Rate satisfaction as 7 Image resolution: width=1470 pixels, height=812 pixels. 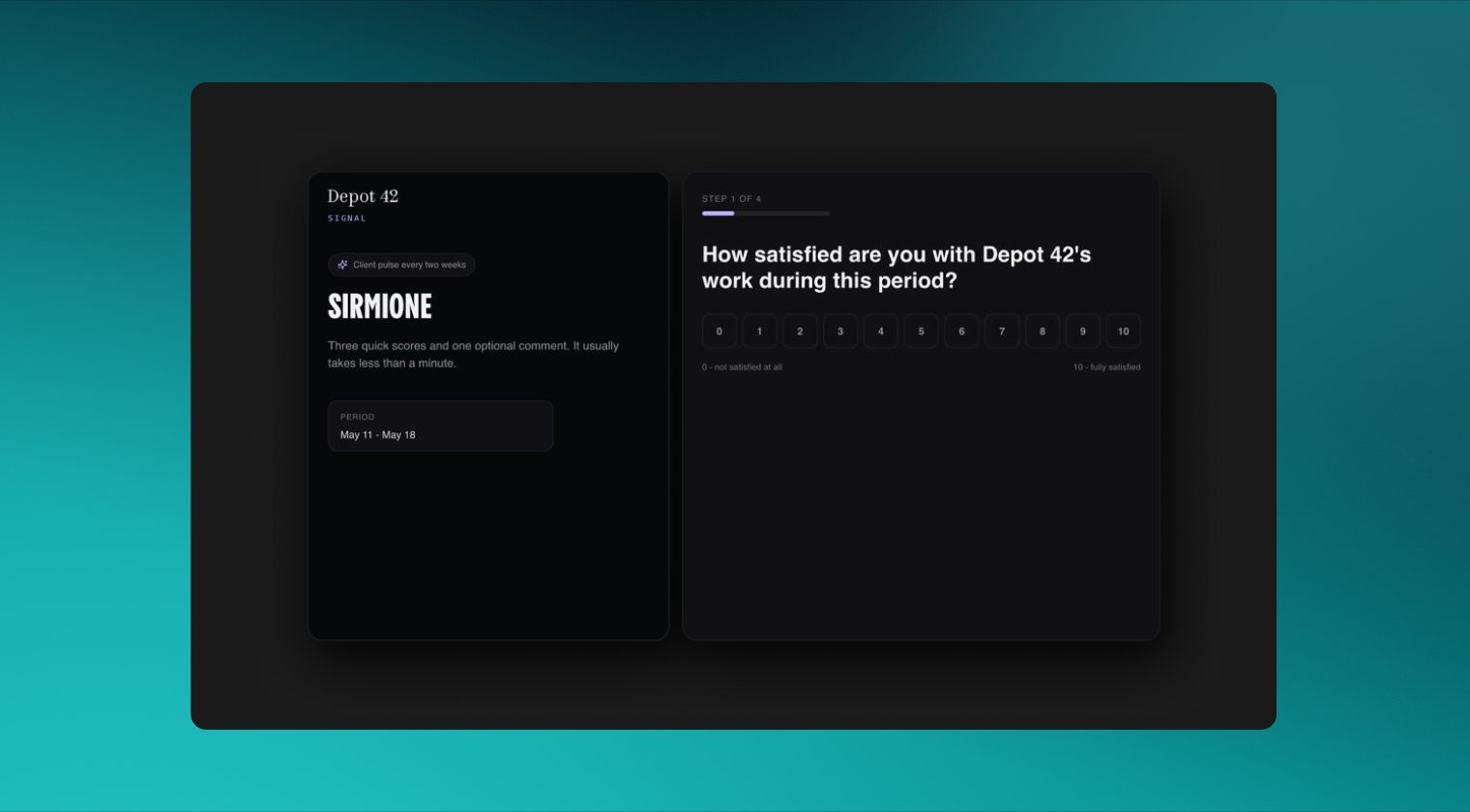coord(1002,331)
